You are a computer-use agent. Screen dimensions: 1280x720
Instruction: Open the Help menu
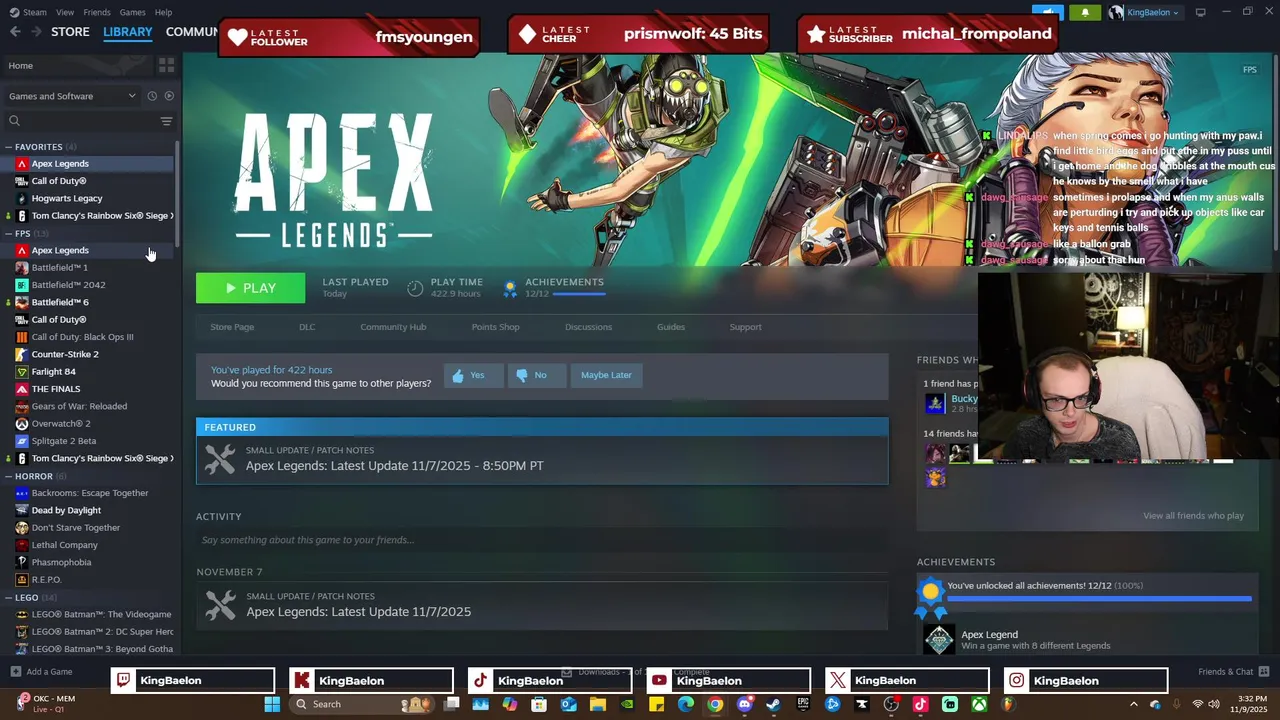pyautogui.click(x=163, y=12)
